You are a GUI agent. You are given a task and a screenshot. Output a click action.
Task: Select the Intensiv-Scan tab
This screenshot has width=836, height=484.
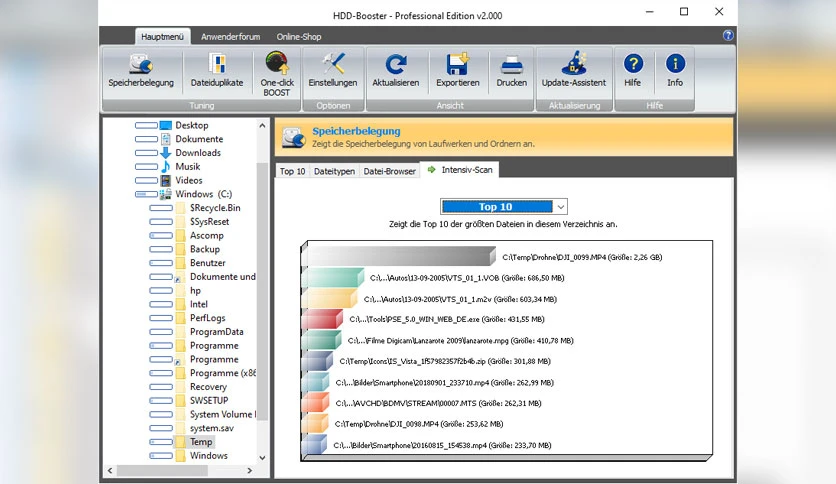coord(460,170)
